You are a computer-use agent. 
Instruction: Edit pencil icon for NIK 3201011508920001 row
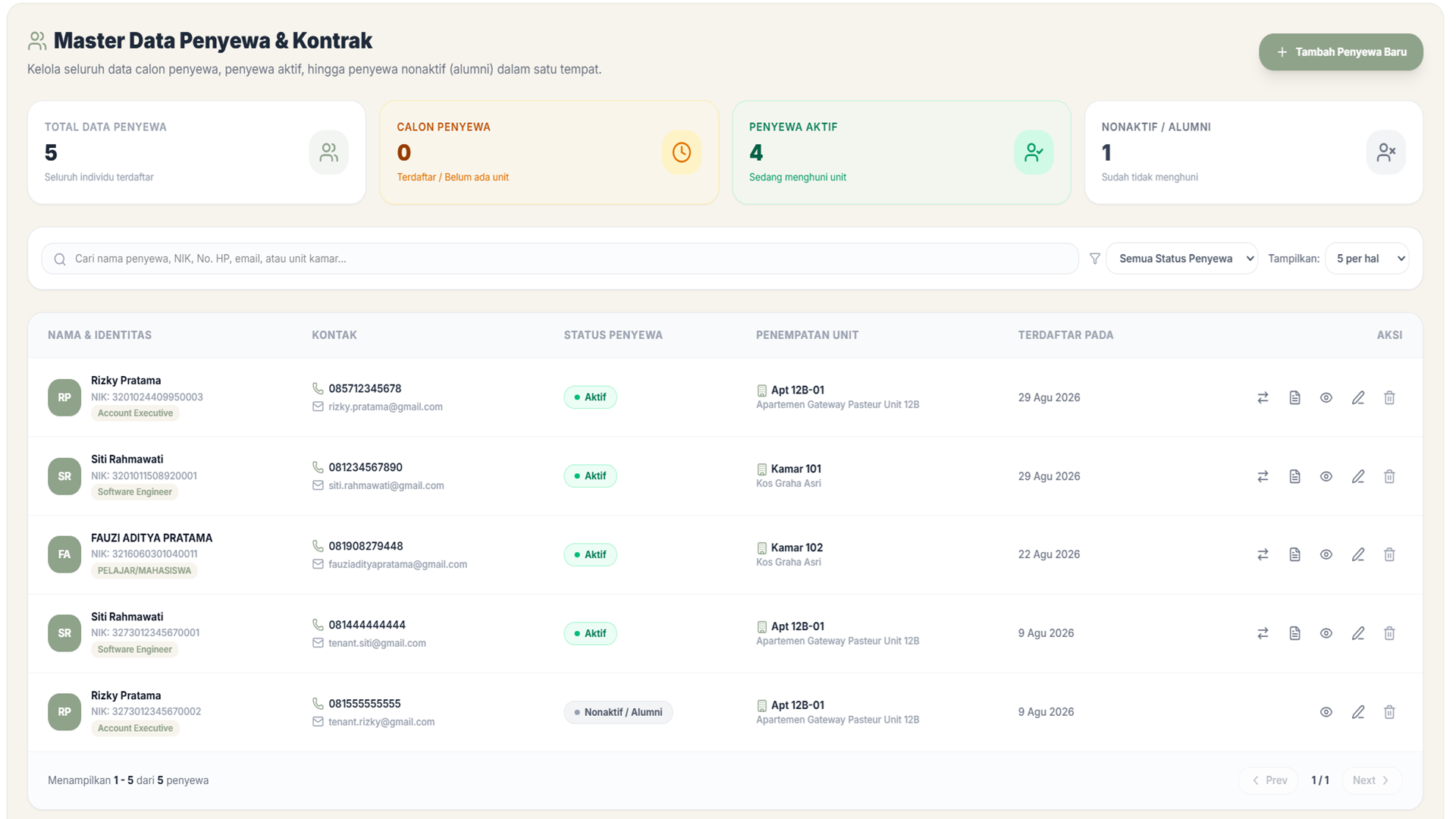click(x=1358, y=476)
